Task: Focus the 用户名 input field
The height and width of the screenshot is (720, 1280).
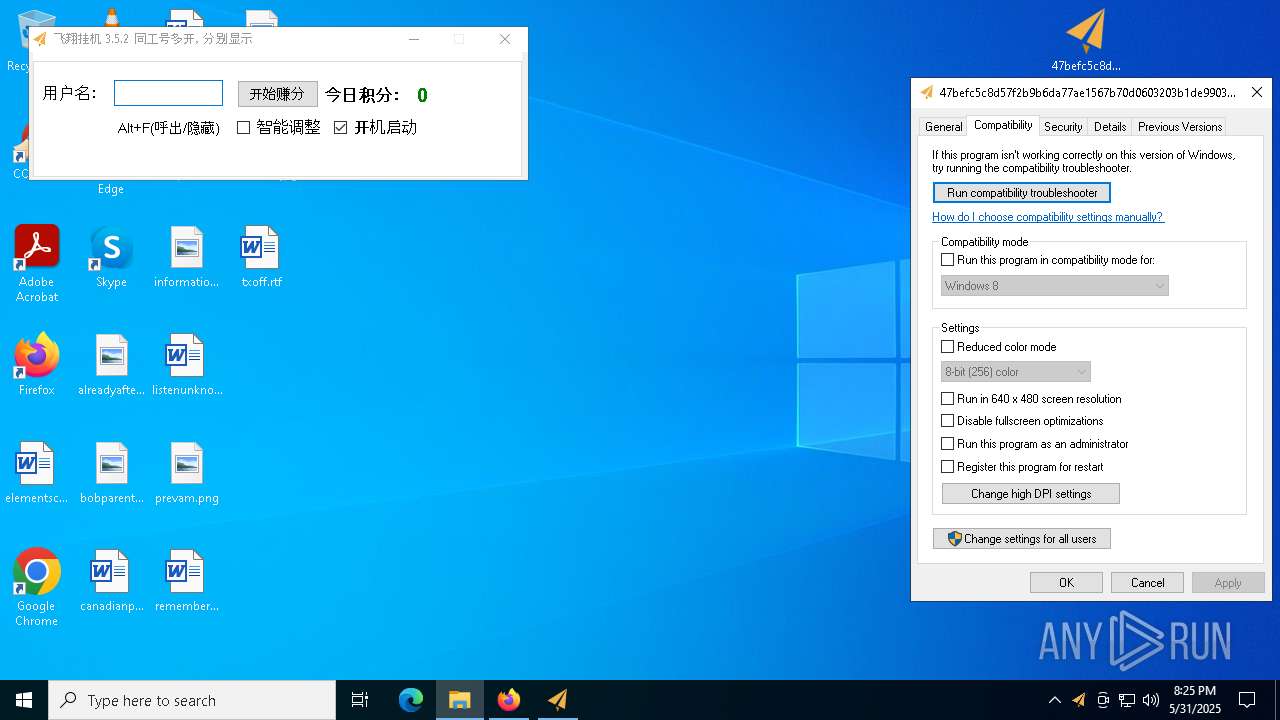Action: 168,93
